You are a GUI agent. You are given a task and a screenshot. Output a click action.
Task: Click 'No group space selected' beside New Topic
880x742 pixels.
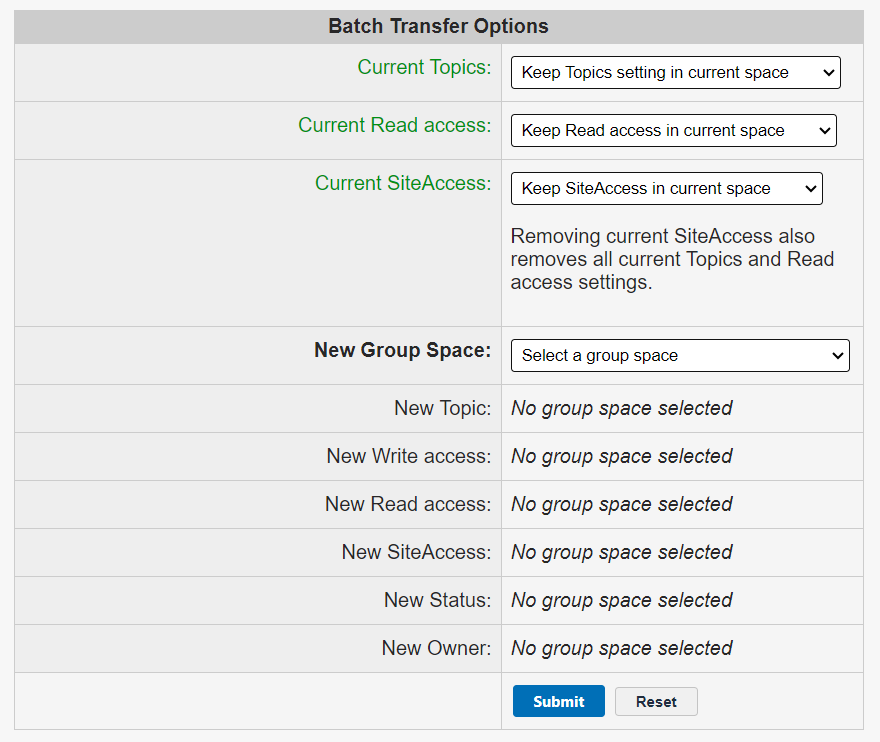(x=622, y=409)
